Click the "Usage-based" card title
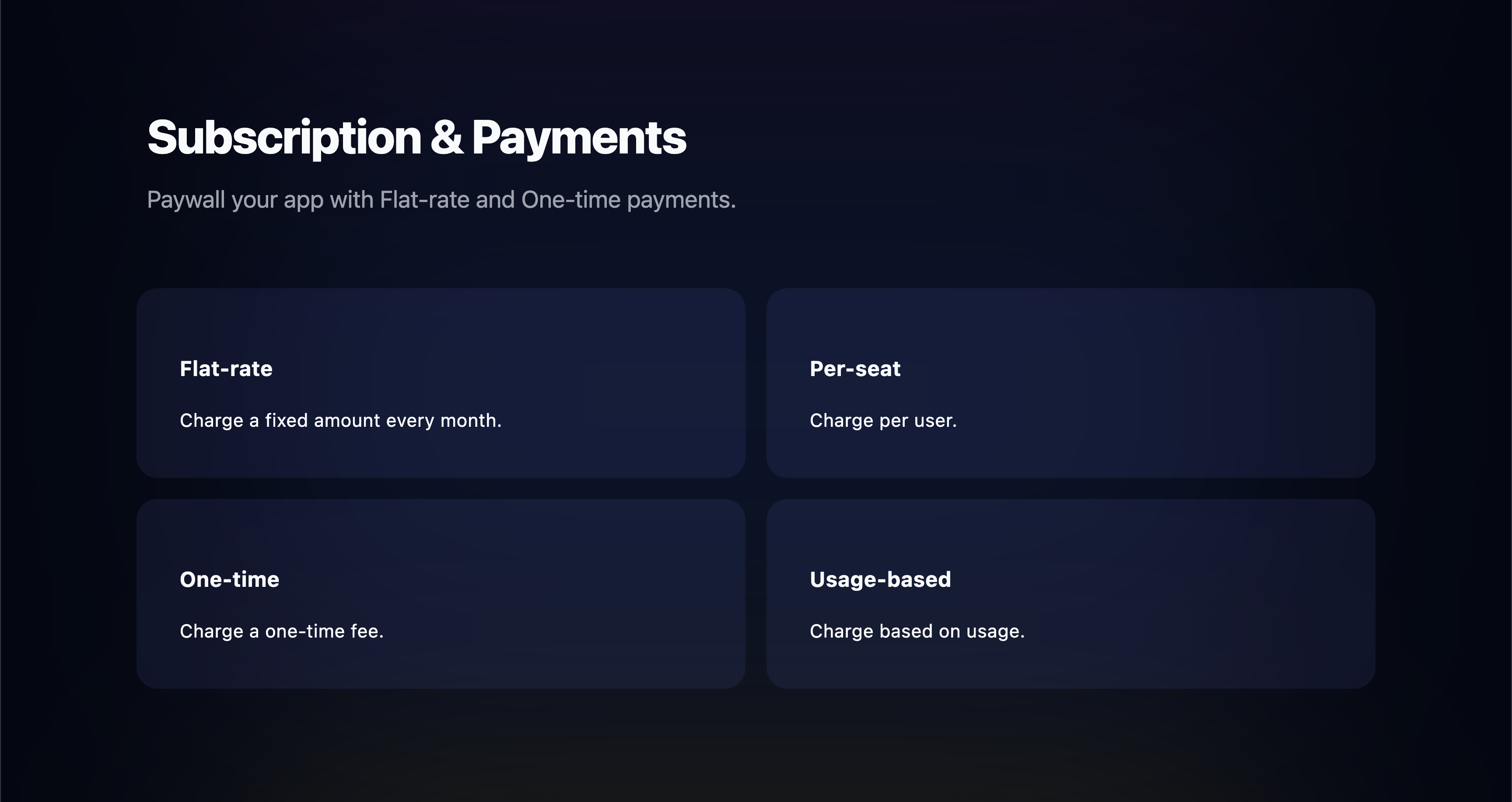Viewport: 1512px width, 802px height. point(880,580)
